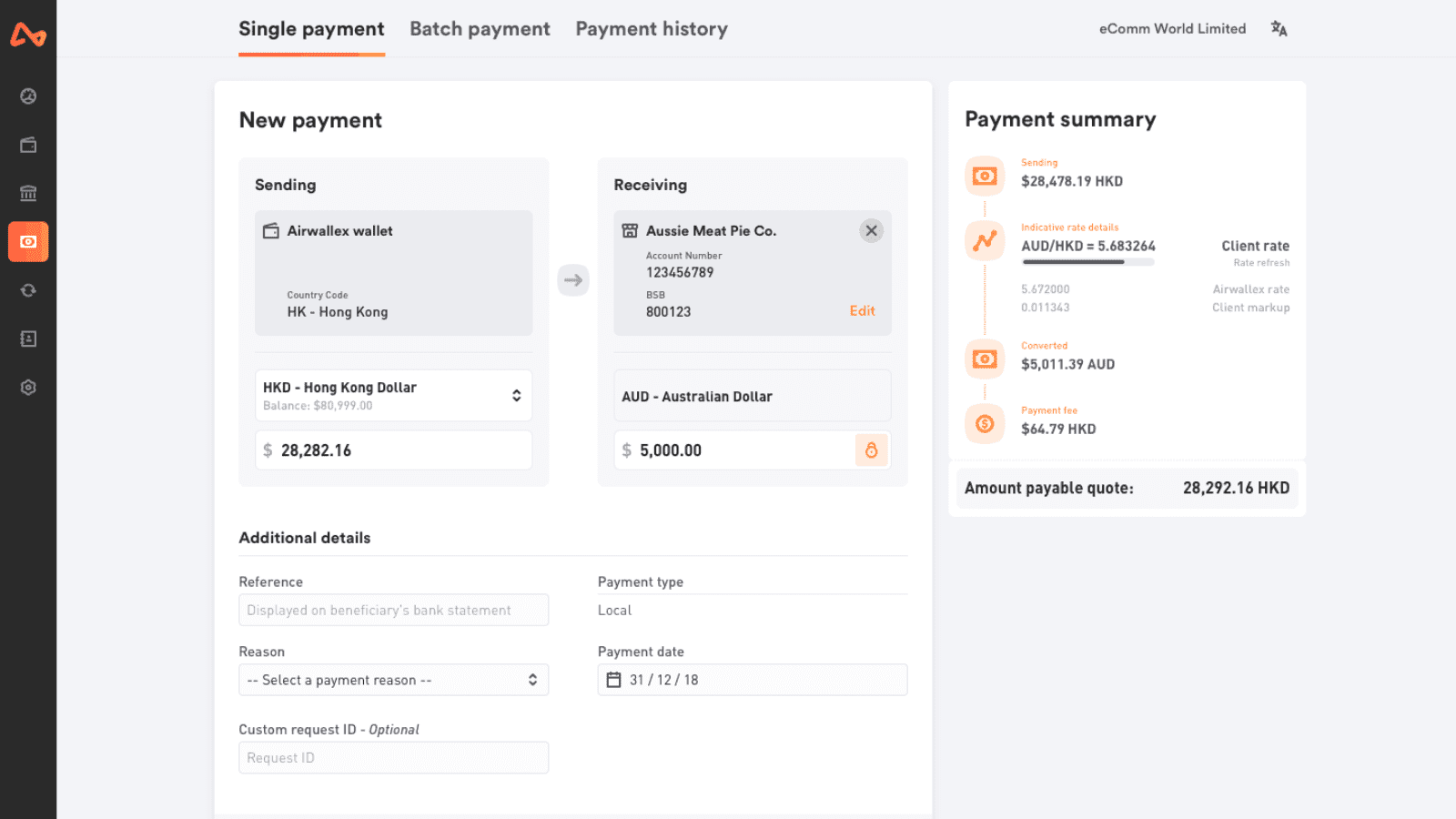Switch to Batch payment tab
Viewport: 1456px width, 819px height.
click(x=480, y=29)
